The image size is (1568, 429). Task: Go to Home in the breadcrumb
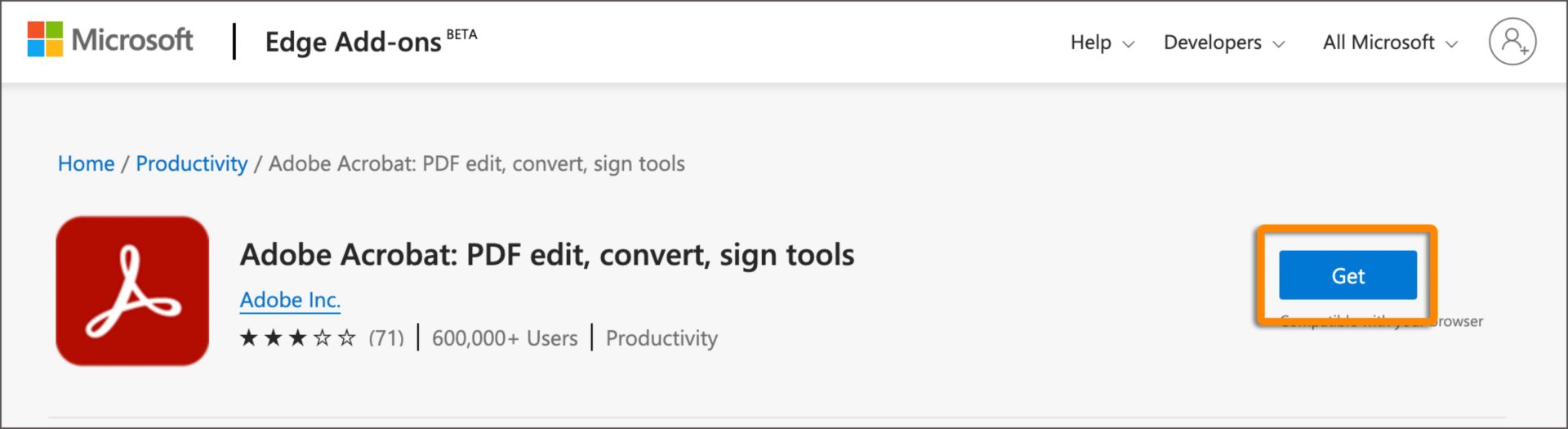click(x=86, y=163)
